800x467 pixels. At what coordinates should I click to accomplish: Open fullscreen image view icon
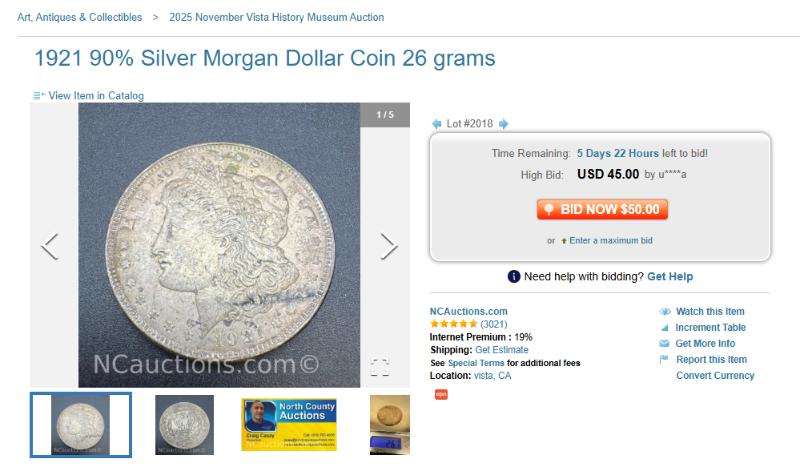(x=380, y=367)
